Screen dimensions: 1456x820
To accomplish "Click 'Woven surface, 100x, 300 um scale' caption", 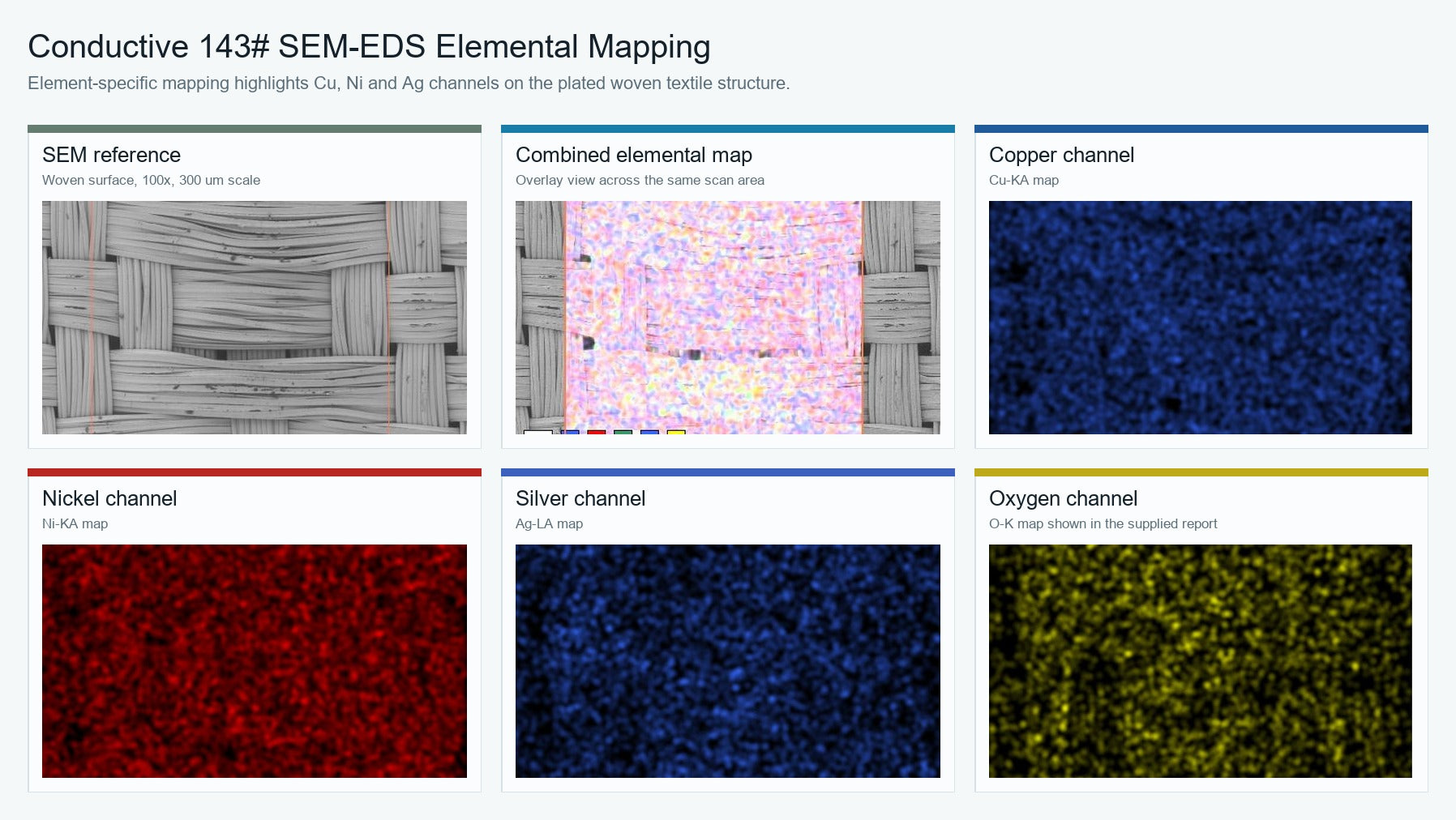I will [x=151, y=180].
